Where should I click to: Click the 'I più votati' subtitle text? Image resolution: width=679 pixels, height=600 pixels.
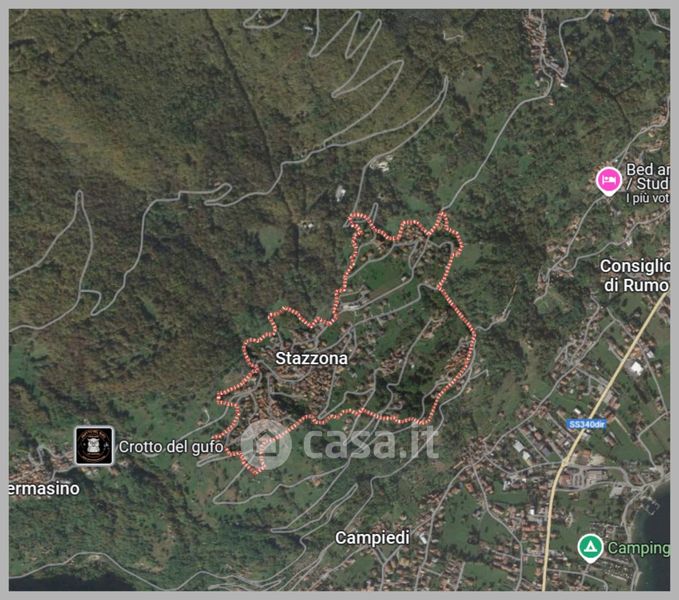click(x=648, y=198)
